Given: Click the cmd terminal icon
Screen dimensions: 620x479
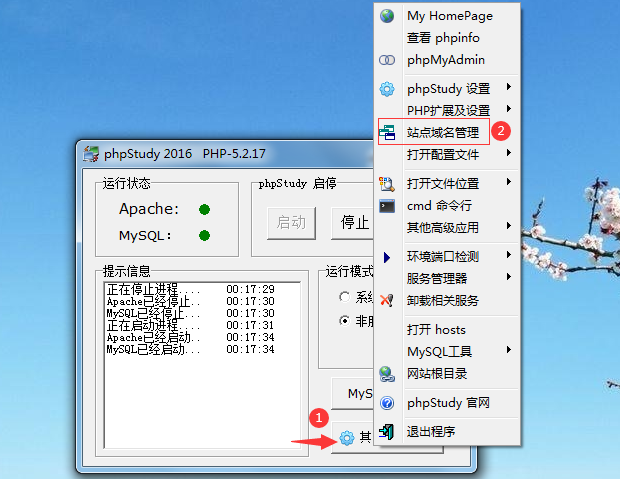Looking at the screenshot, I should 387,206.
